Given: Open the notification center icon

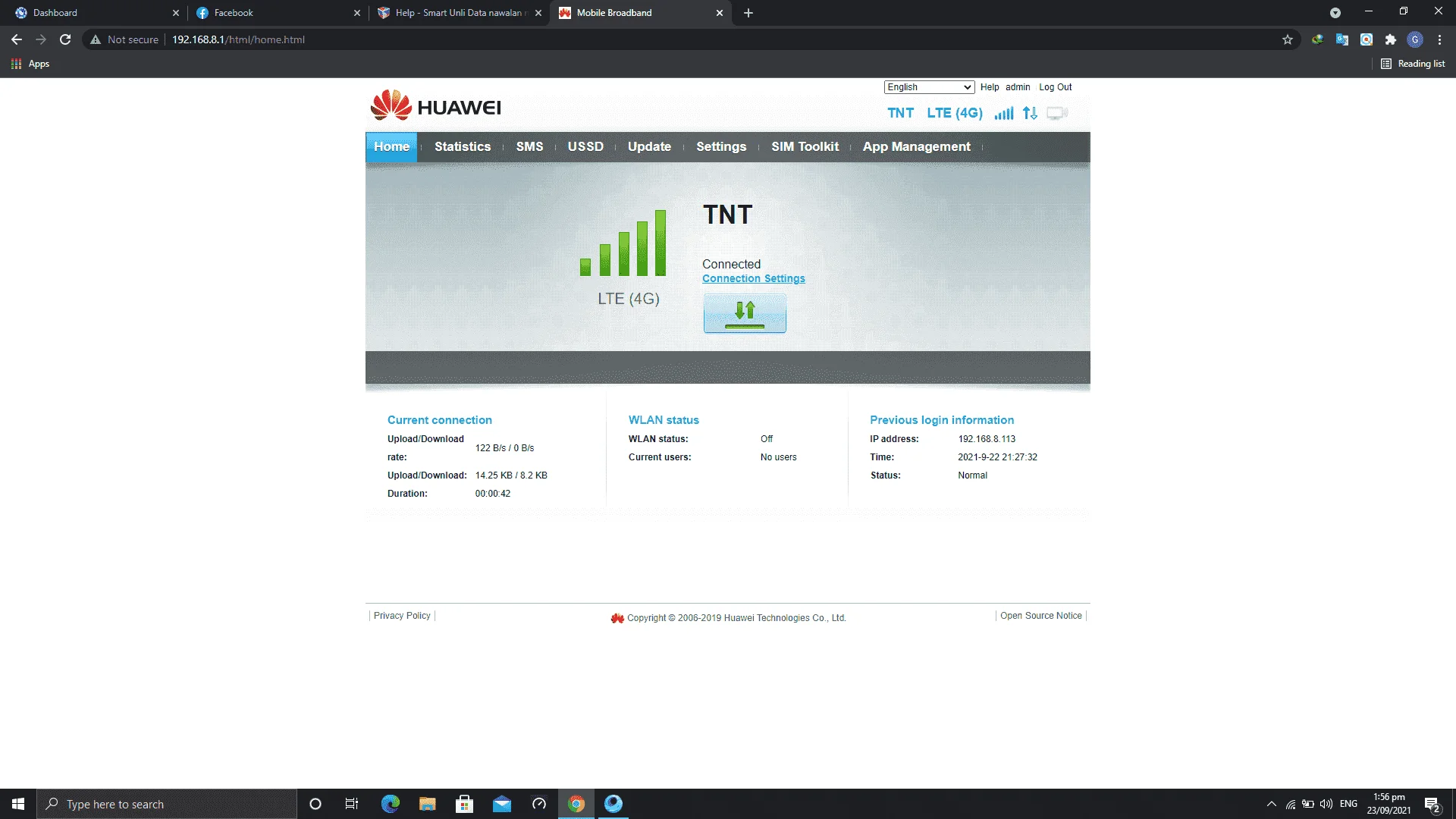Looking at the screenshot, I should [1432, 804].
